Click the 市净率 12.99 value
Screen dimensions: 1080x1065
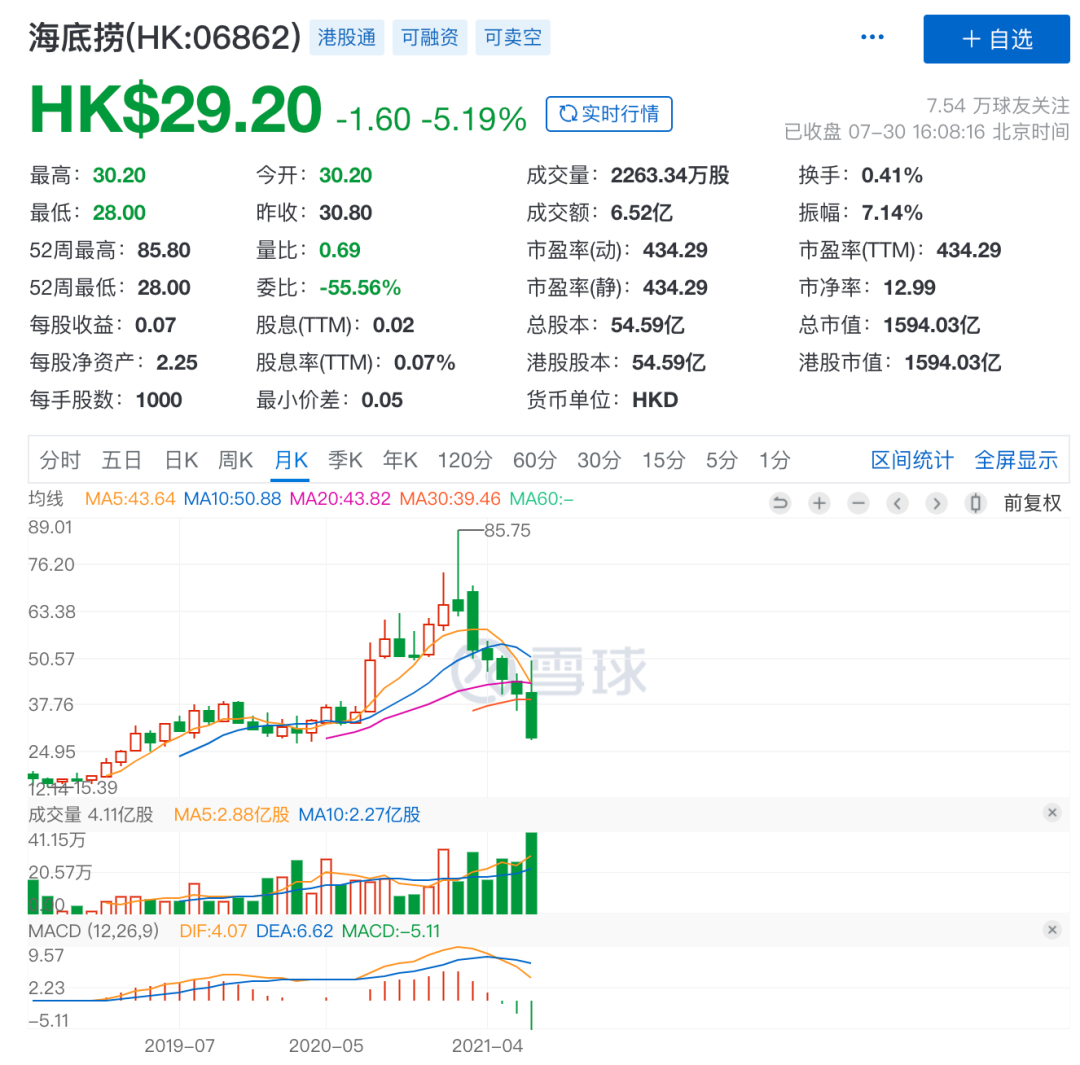pos(909,287)
